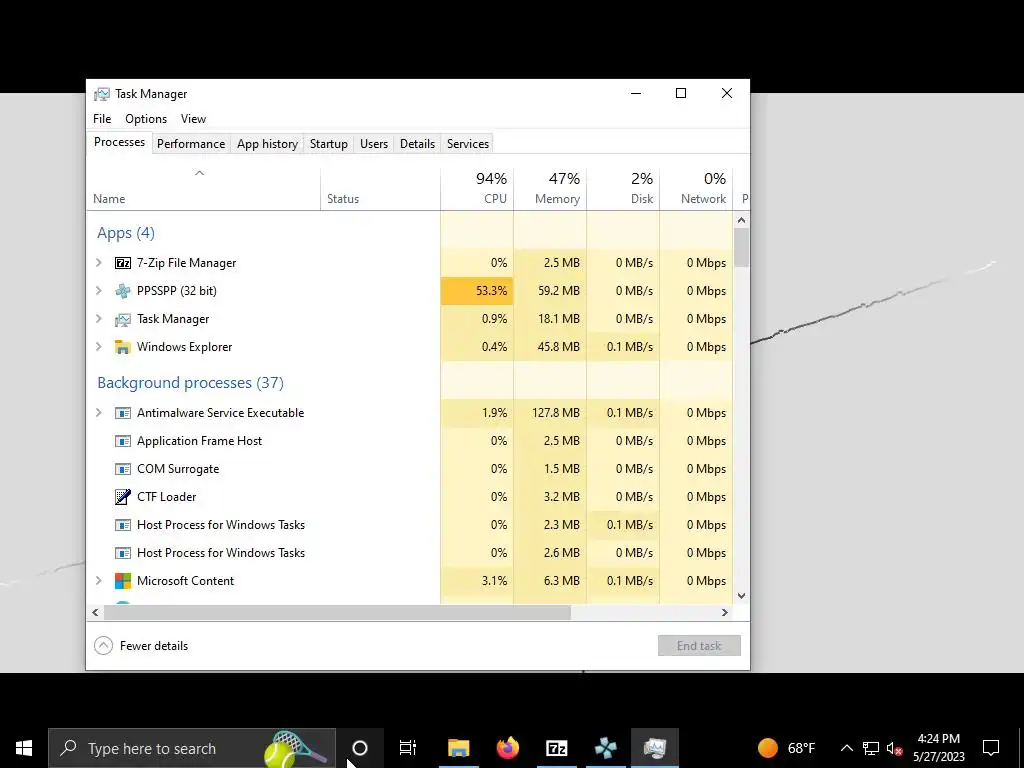Click the horizontal scrollbar left arrow

click(95, 613)
